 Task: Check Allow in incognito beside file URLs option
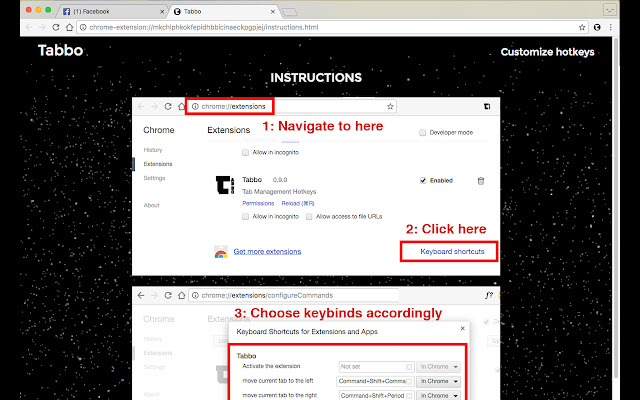(245, 217)
